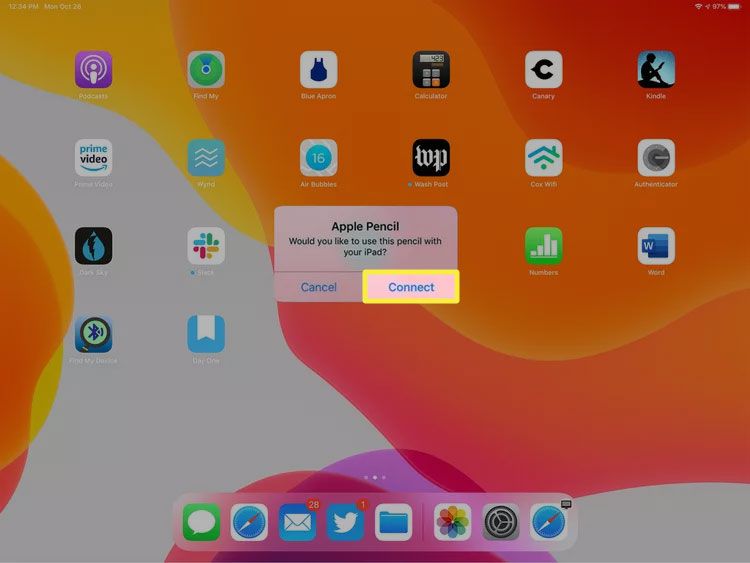Open Messages from the dock
This screenshot has width=750, height=563.
click(x=201, y=522)
